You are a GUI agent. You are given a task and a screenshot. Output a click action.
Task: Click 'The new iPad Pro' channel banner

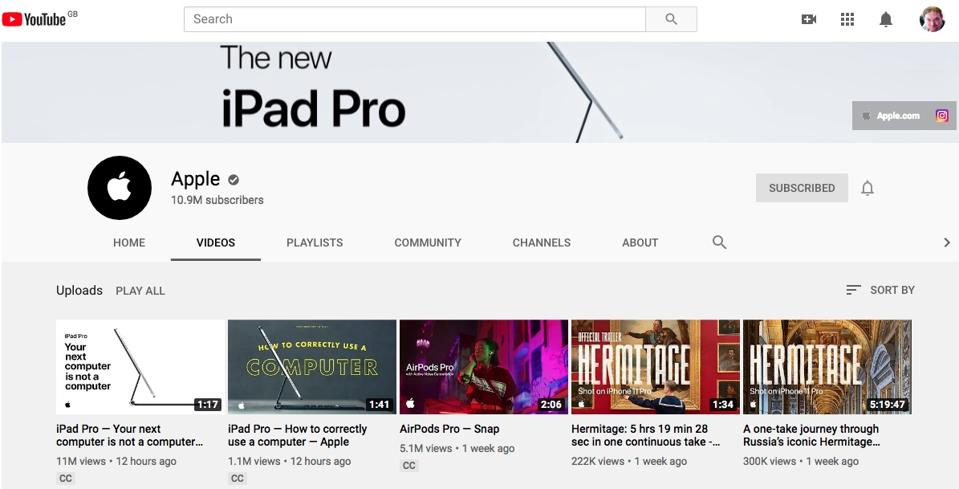[480, 92]
